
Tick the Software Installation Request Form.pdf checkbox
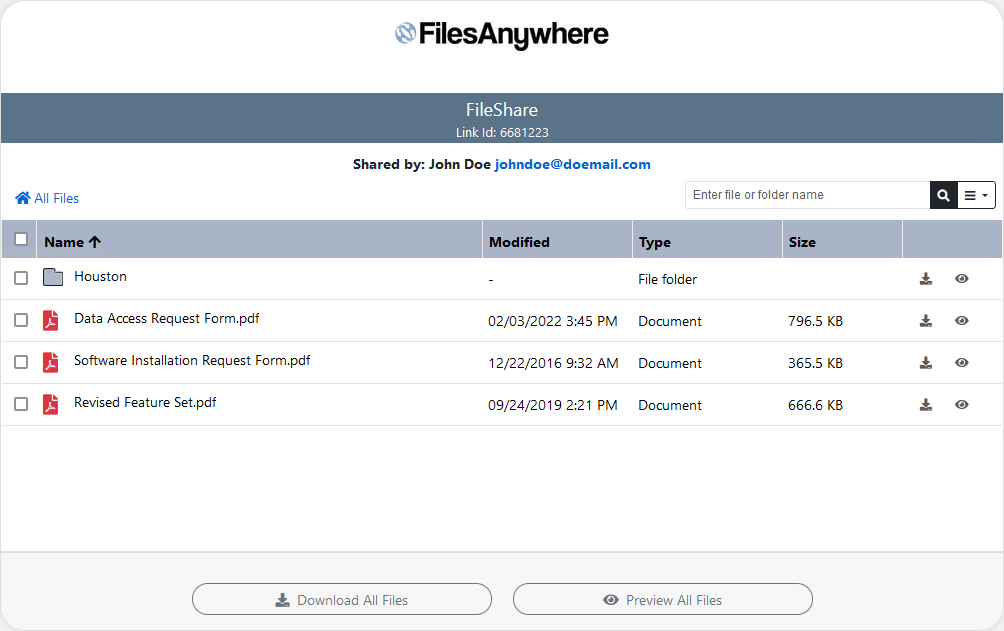[21, 362]
